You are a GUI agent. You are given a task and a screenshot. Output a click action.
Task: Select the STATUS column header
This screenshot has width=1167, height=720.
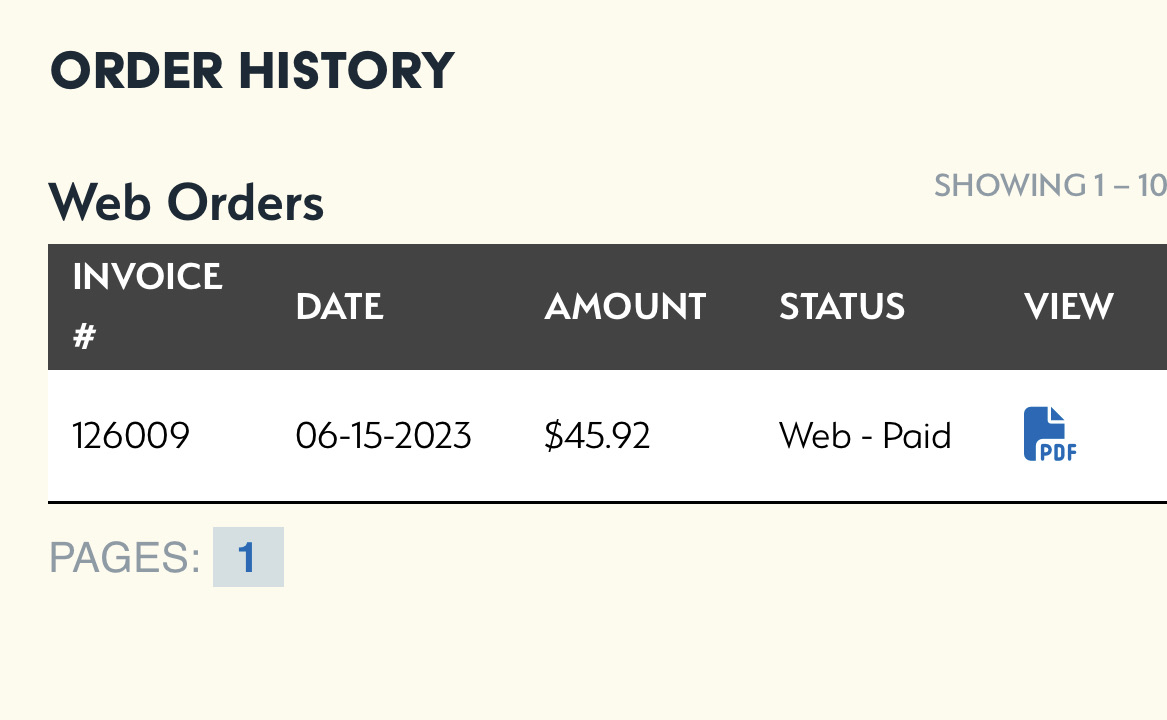(x=842, y=307)
